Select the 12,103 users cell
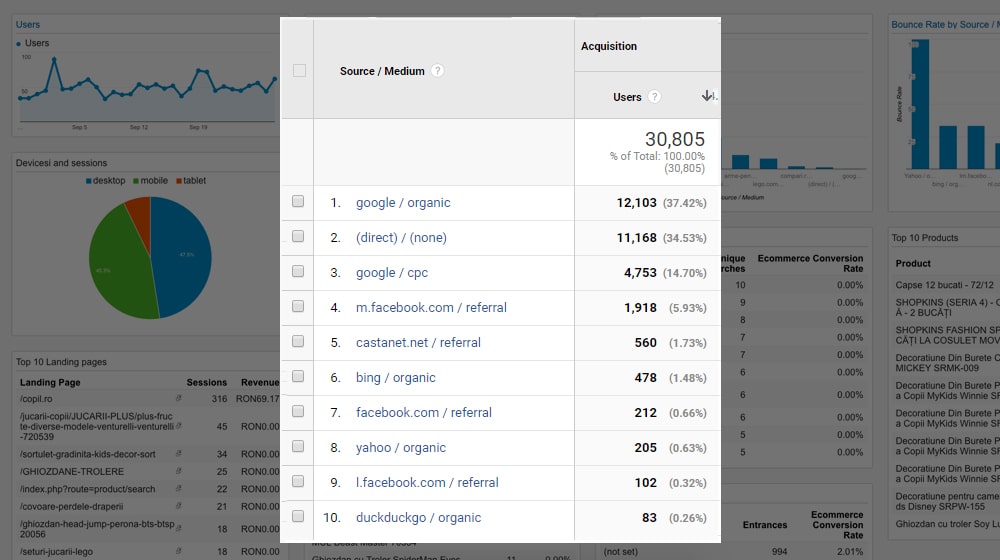The width and height of the screenshot is (1000, 560). click(636, 203)
